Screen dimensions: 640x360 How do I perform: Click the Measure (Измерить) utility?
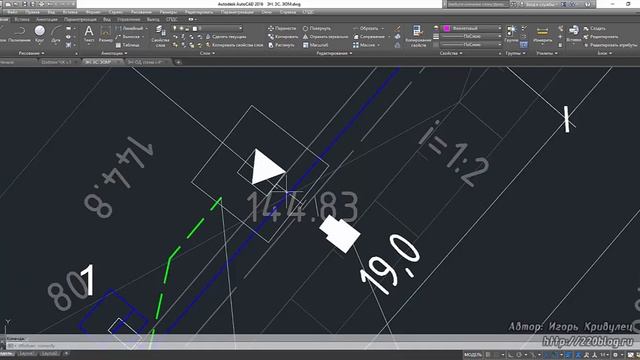click(x=542, y=34)
